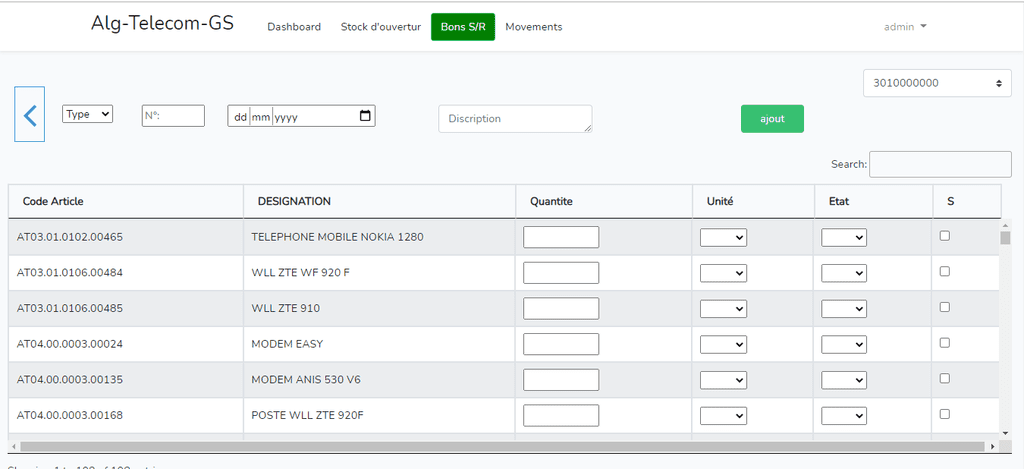Select code AT03.01.0106.00484

70,272
